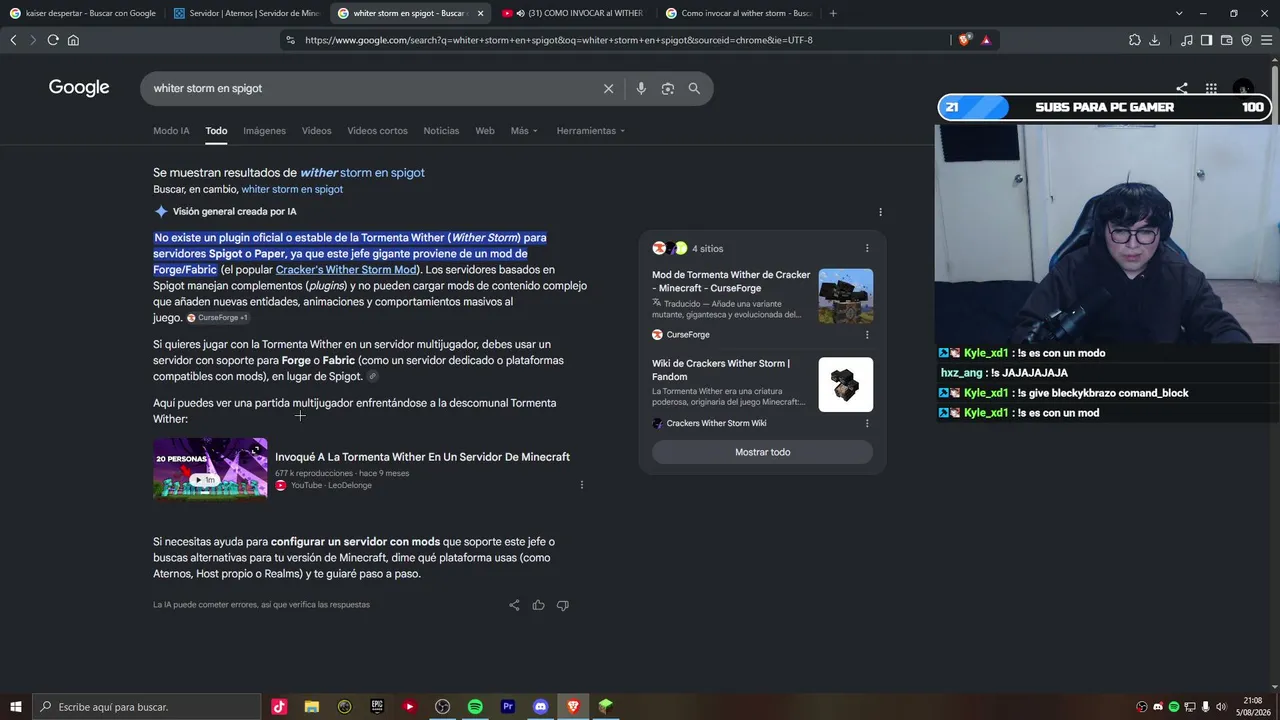Open AI overview three-dot options
Image resolution: width=1280 pixels, height=720 pixels.
pyautogui.click(x=880, y=212)
